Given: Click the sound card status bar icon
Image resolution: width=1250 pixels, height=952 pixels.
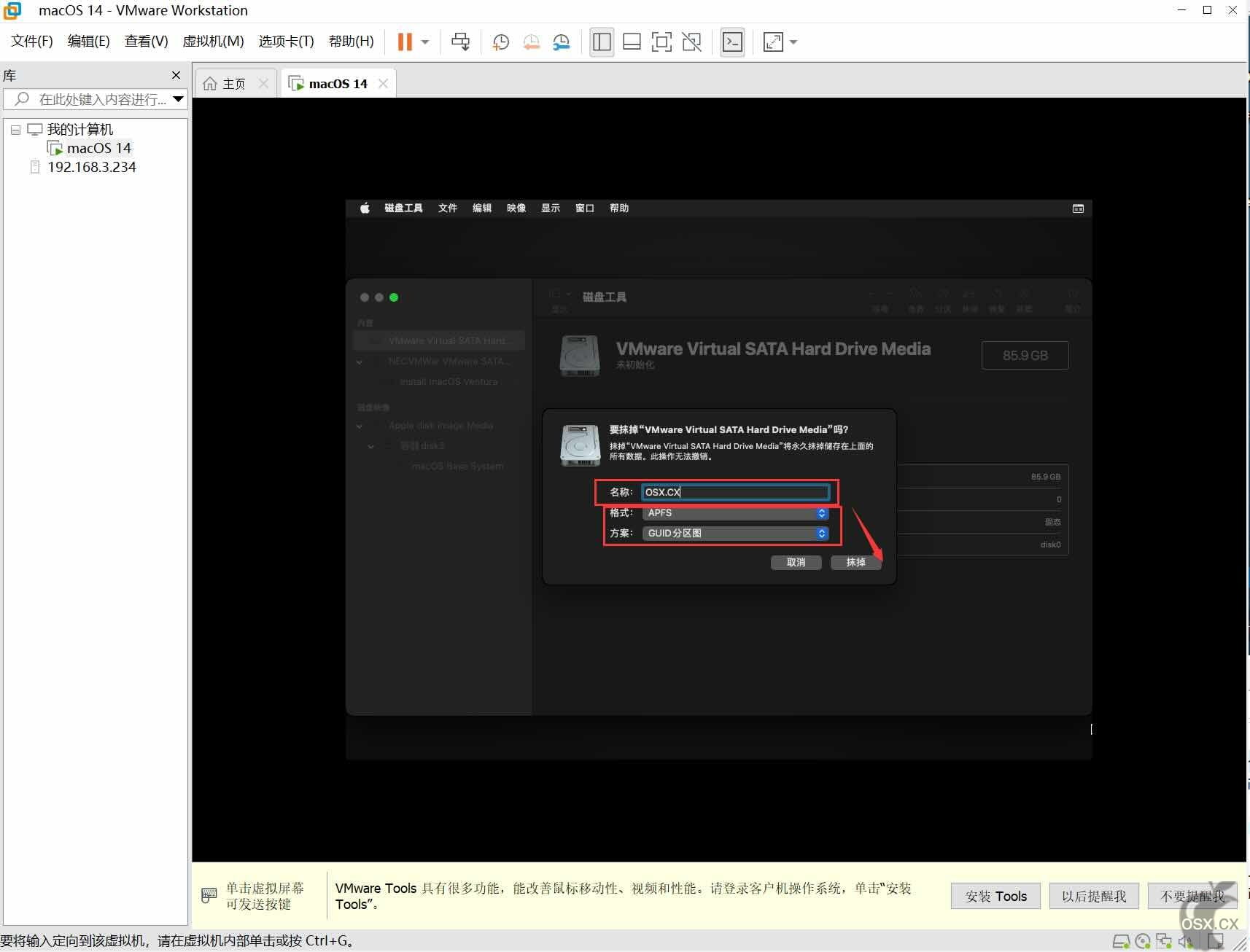Looking at the screenshot, I should click(1185, 942).
